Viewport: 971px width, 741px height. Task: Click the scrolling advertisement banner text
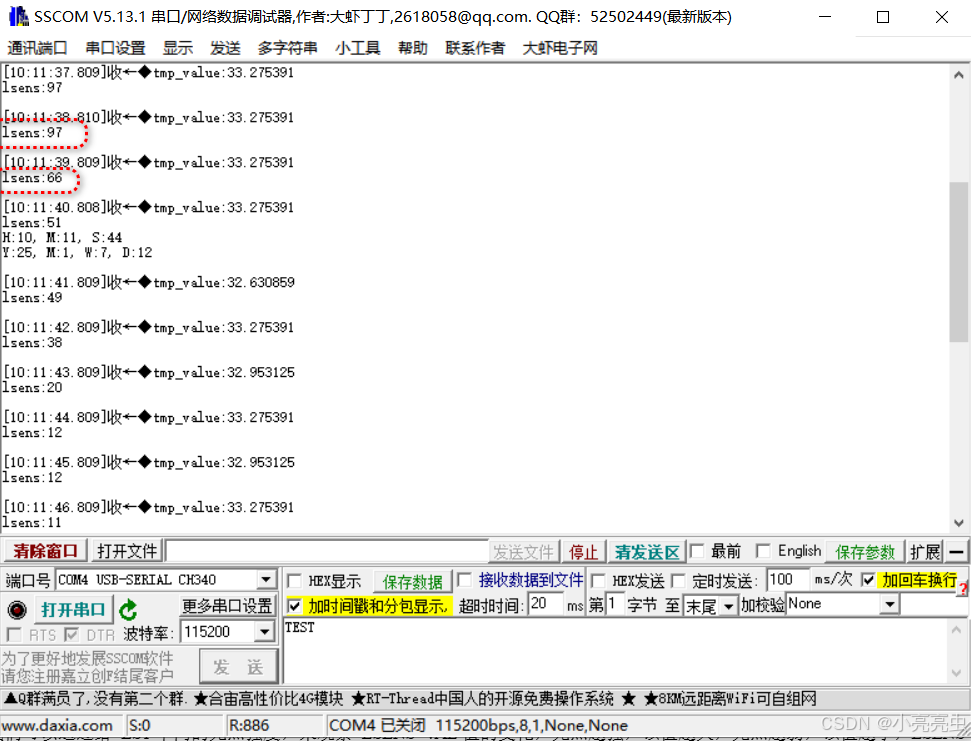[410, 699]
